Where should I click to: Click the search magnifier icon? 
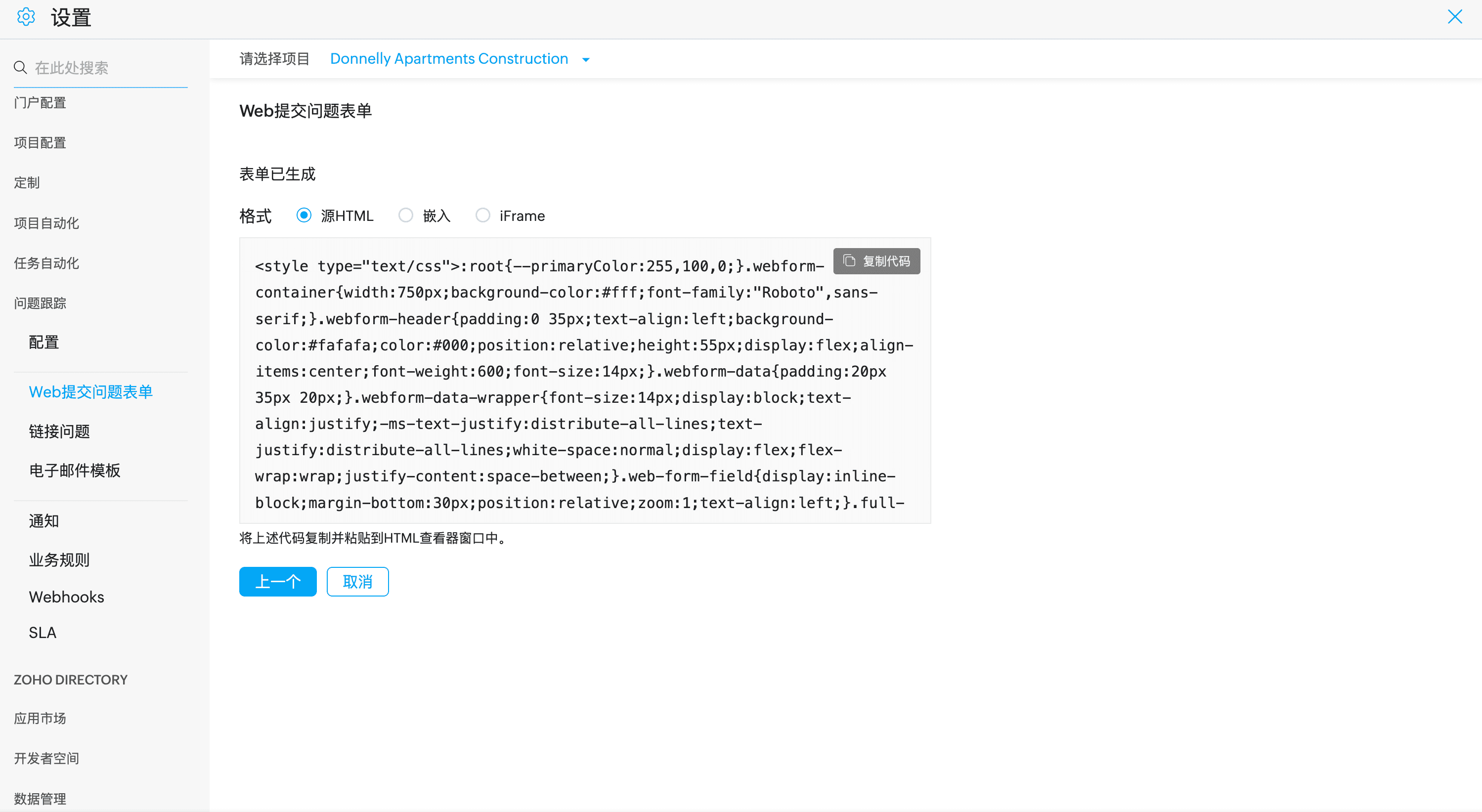pos(21,68)
